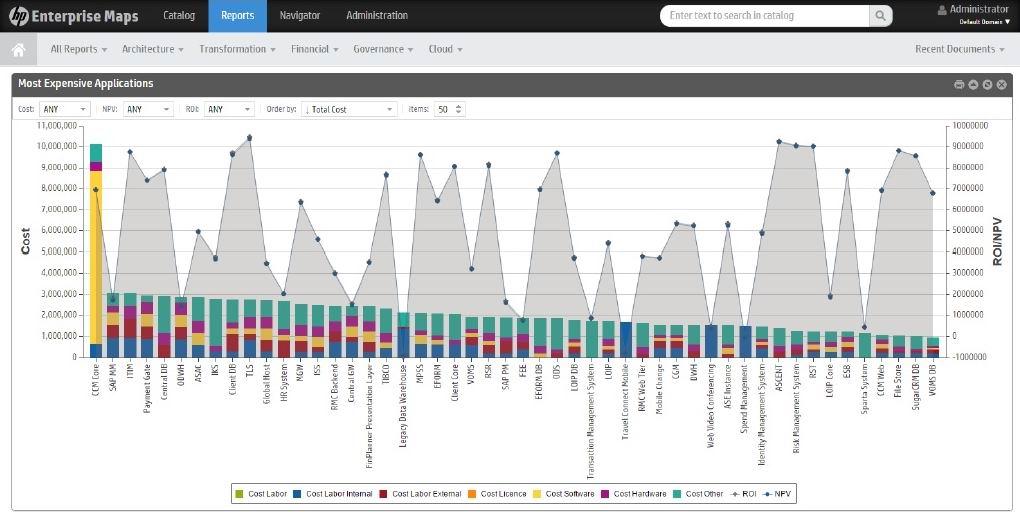Click the TLS ROI data point
This screenshot has width=1020, height=512.
click(x=249, y=138)
